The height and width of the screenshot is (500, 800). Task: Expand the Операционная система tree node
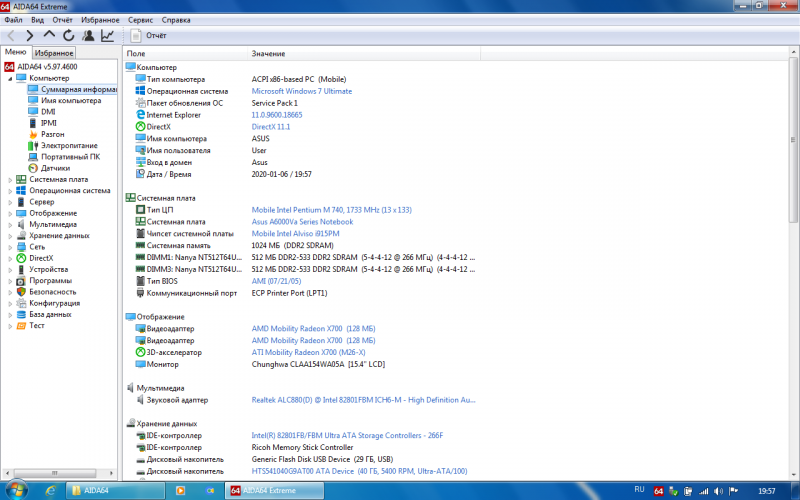pos(10,191)
